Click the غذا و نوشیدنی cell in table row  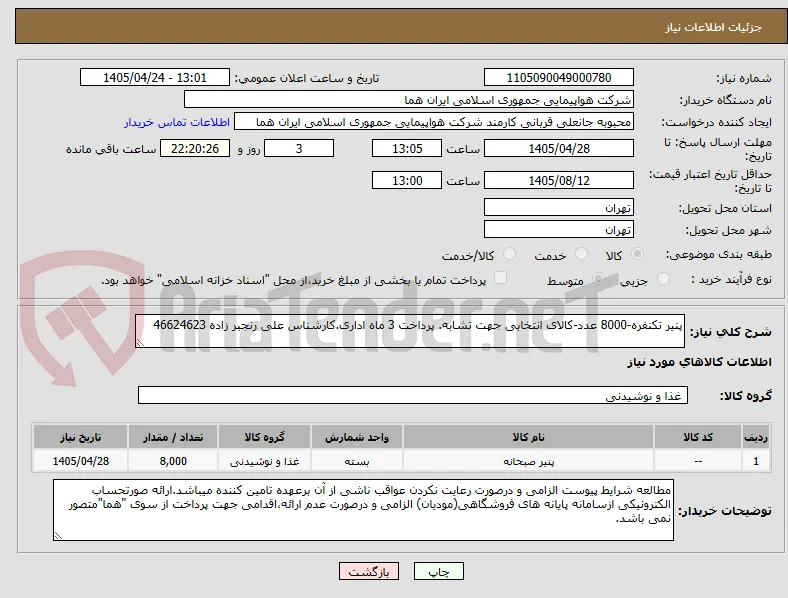click(264, 461)
